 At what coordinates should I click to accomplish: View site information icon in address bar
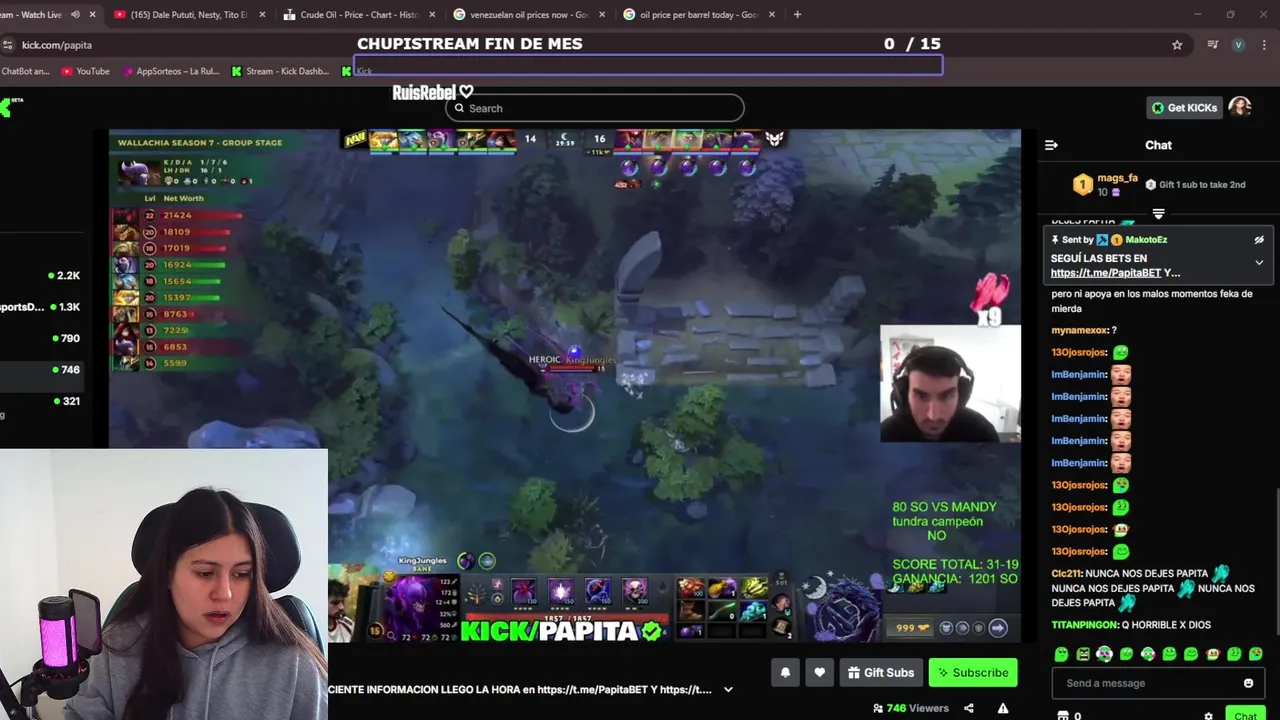point(8,45)
